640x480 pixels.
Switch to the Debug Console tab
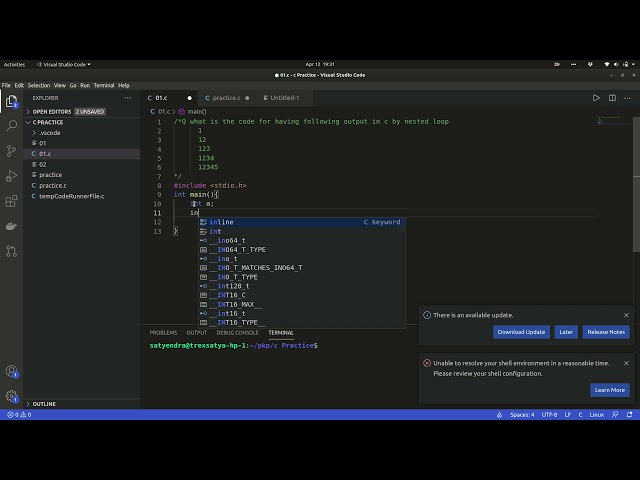point(238,333)
